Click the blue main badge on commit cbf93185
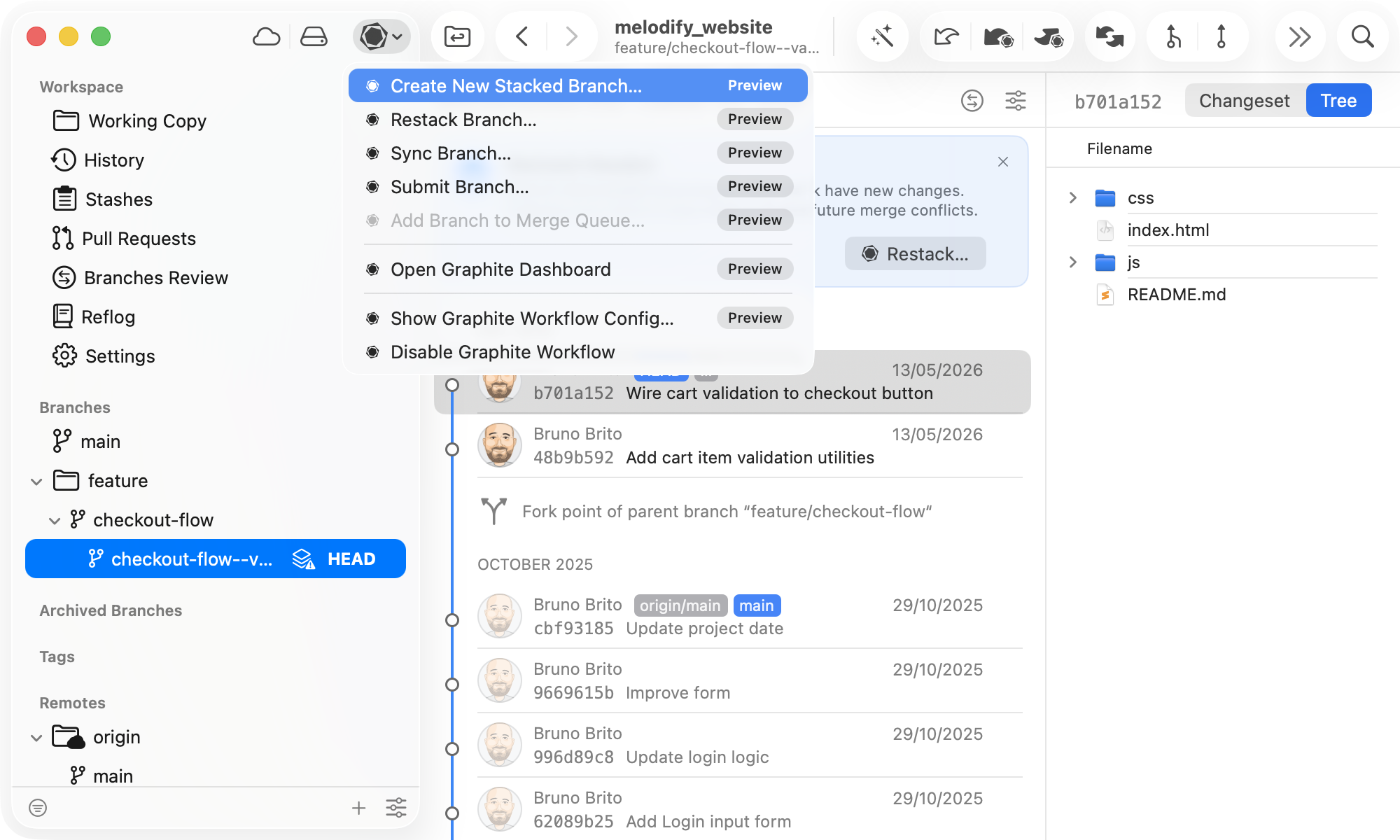The height and width of the screenshot is (840, 1400). click(x=757, y=605)
